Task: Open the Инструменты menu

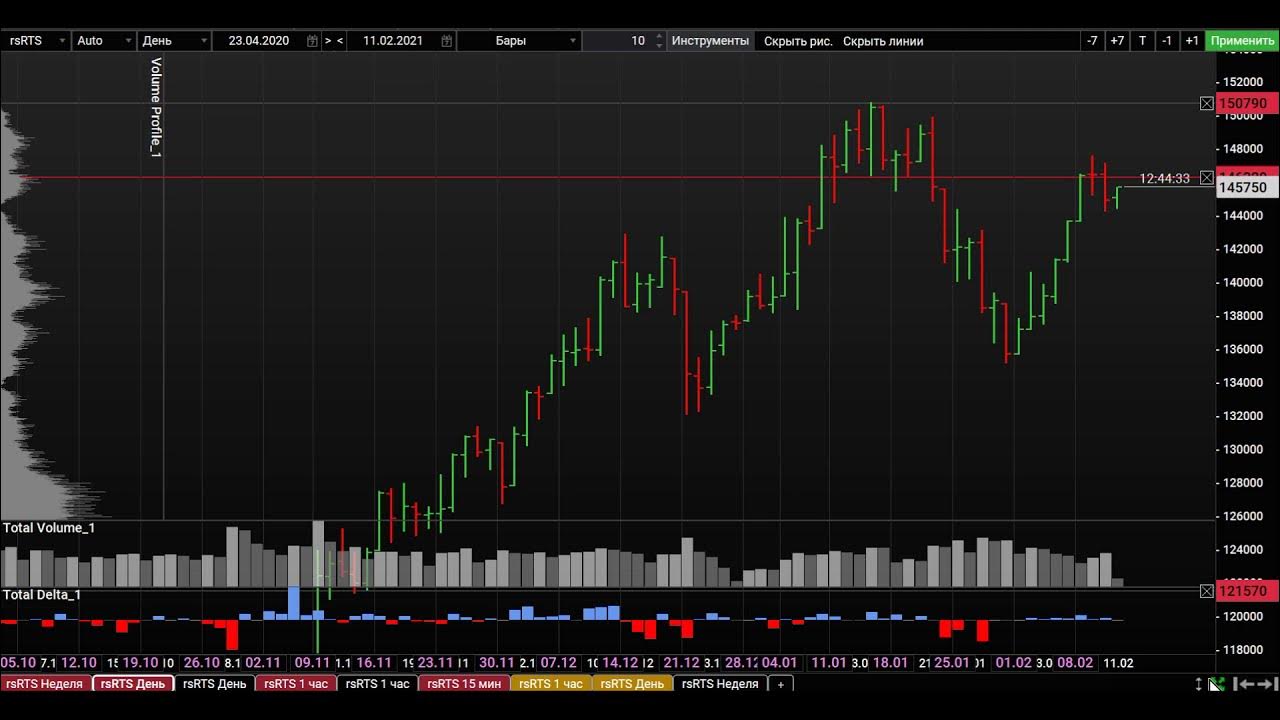Action: click(x=710, y=41)
